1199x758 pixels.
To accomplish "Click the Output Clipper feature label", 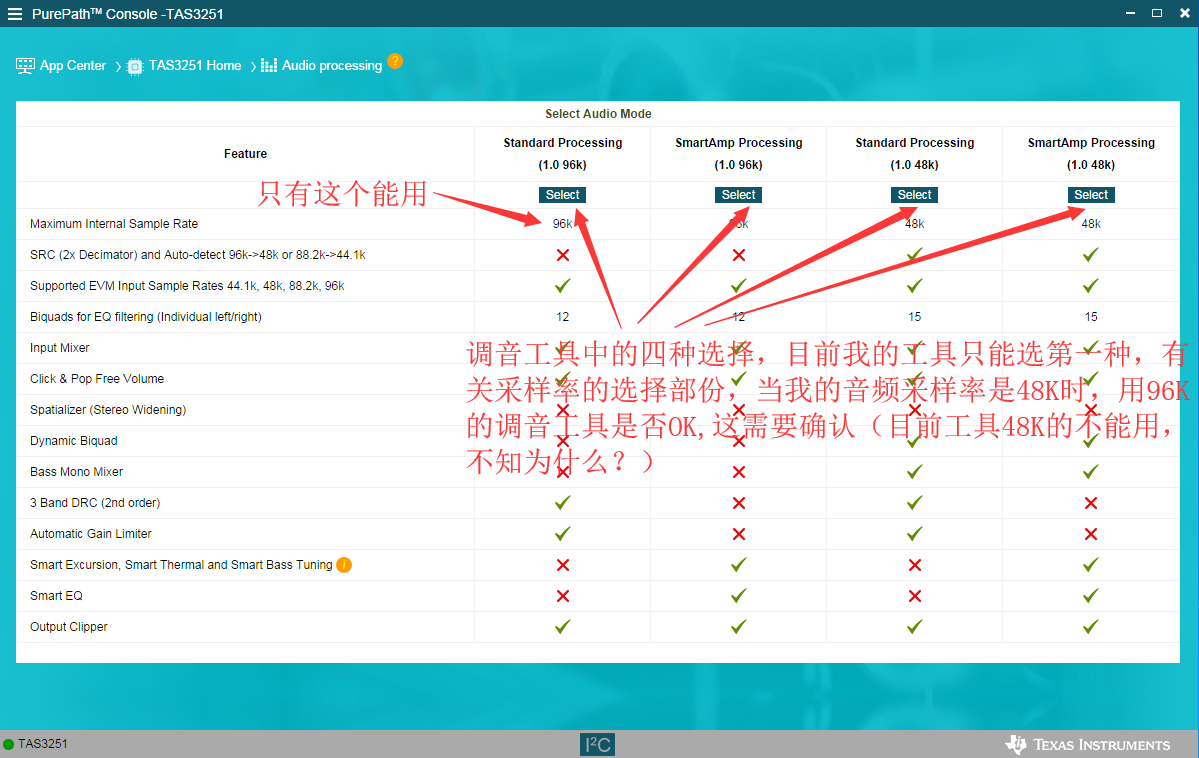I will pos(69,626).
